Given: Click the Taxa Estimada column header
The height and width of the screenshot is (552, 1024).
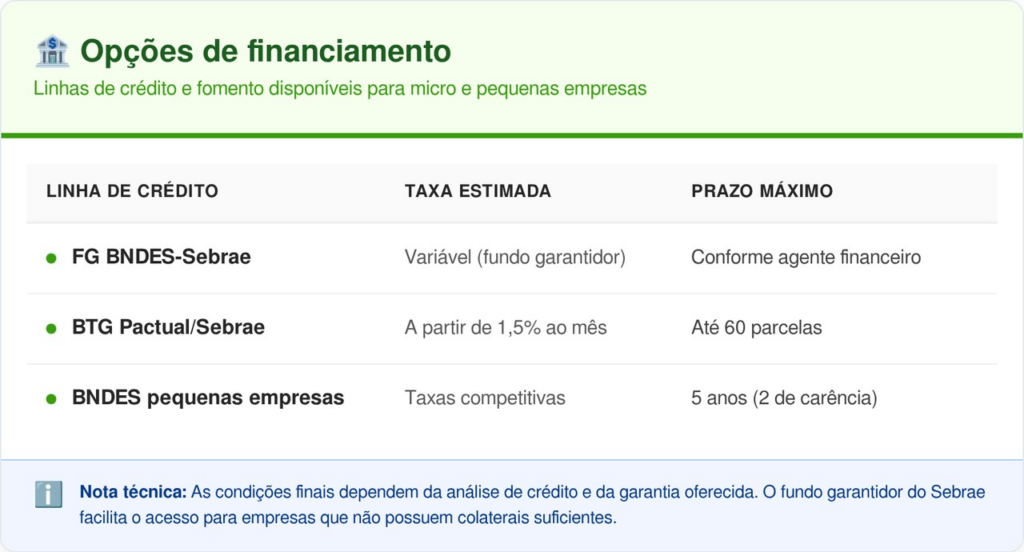Looking at the screenshot, I should point(477,191).
